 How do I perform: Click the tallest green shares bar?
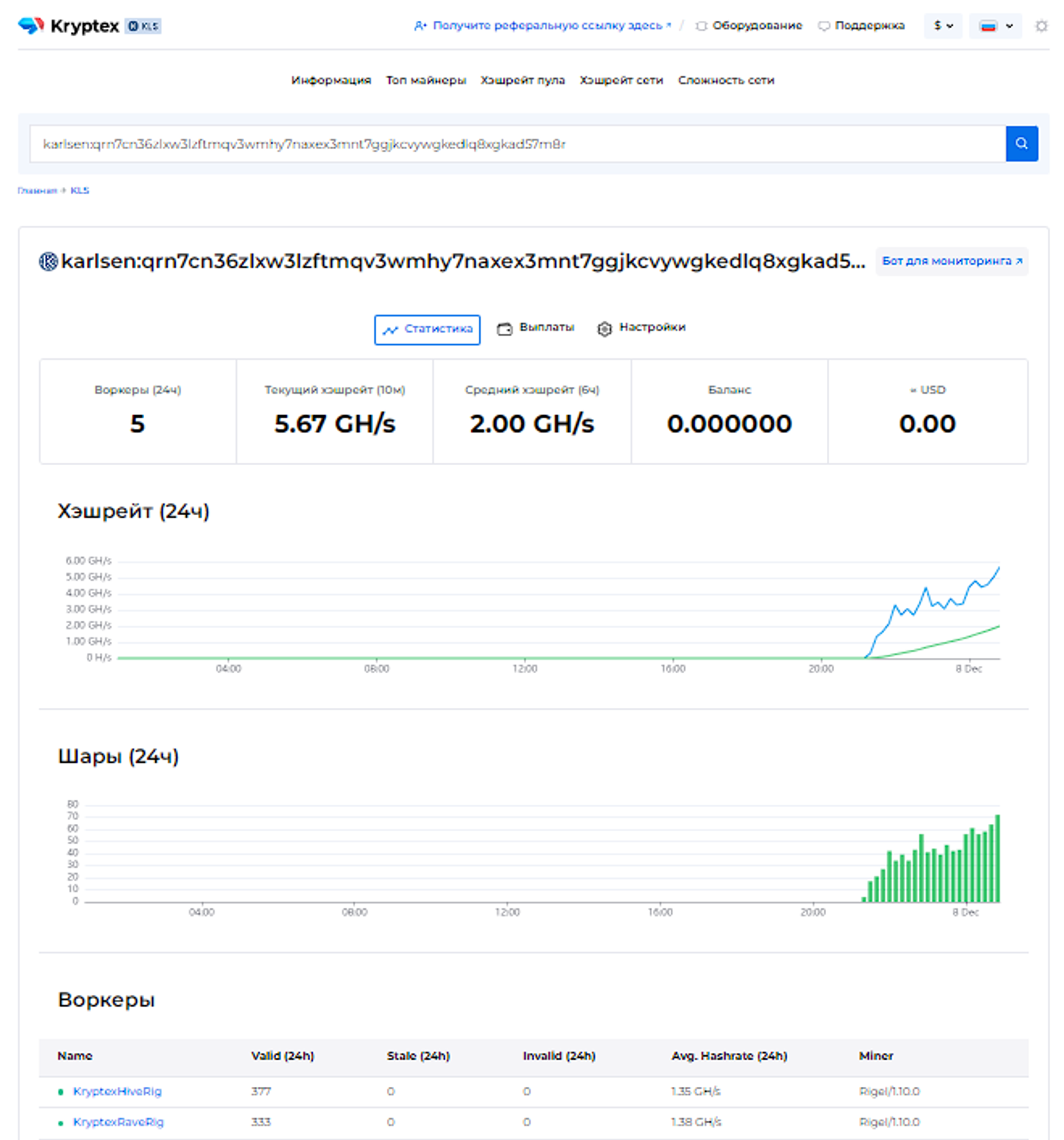(997, 858)
